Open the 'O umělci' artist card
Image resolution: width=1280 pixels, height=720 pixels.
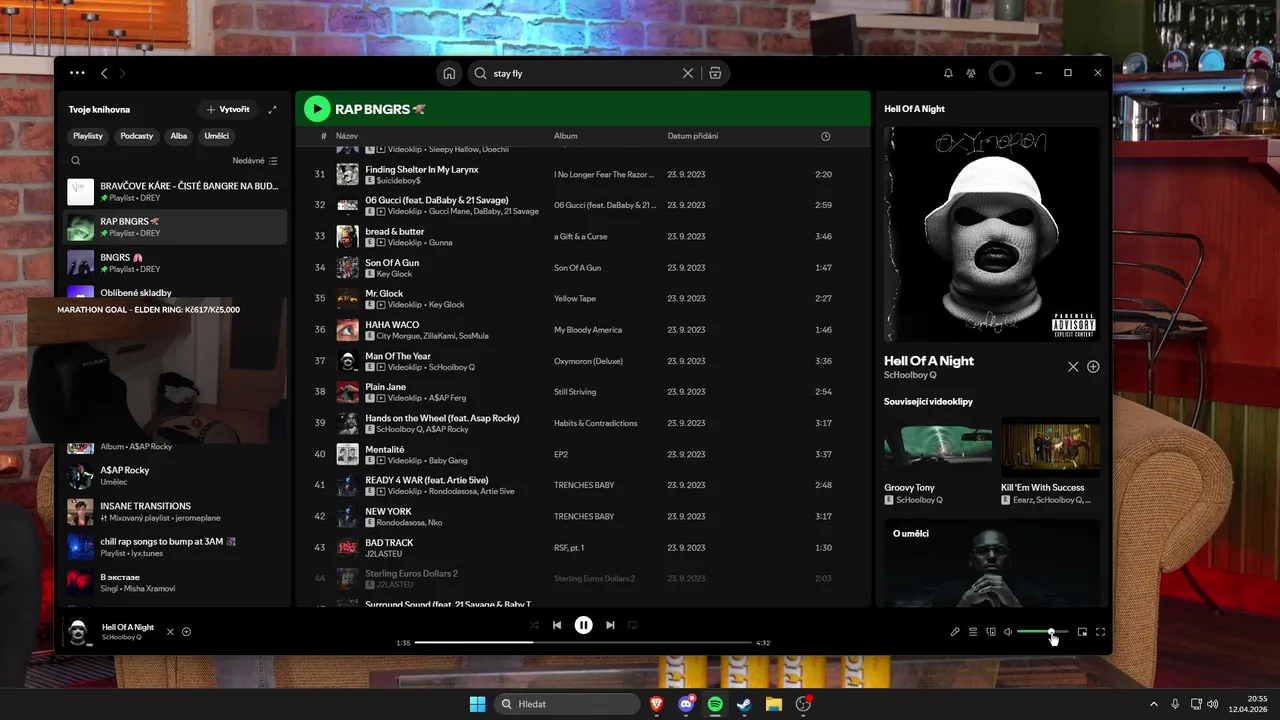click(x=991, y=563)
